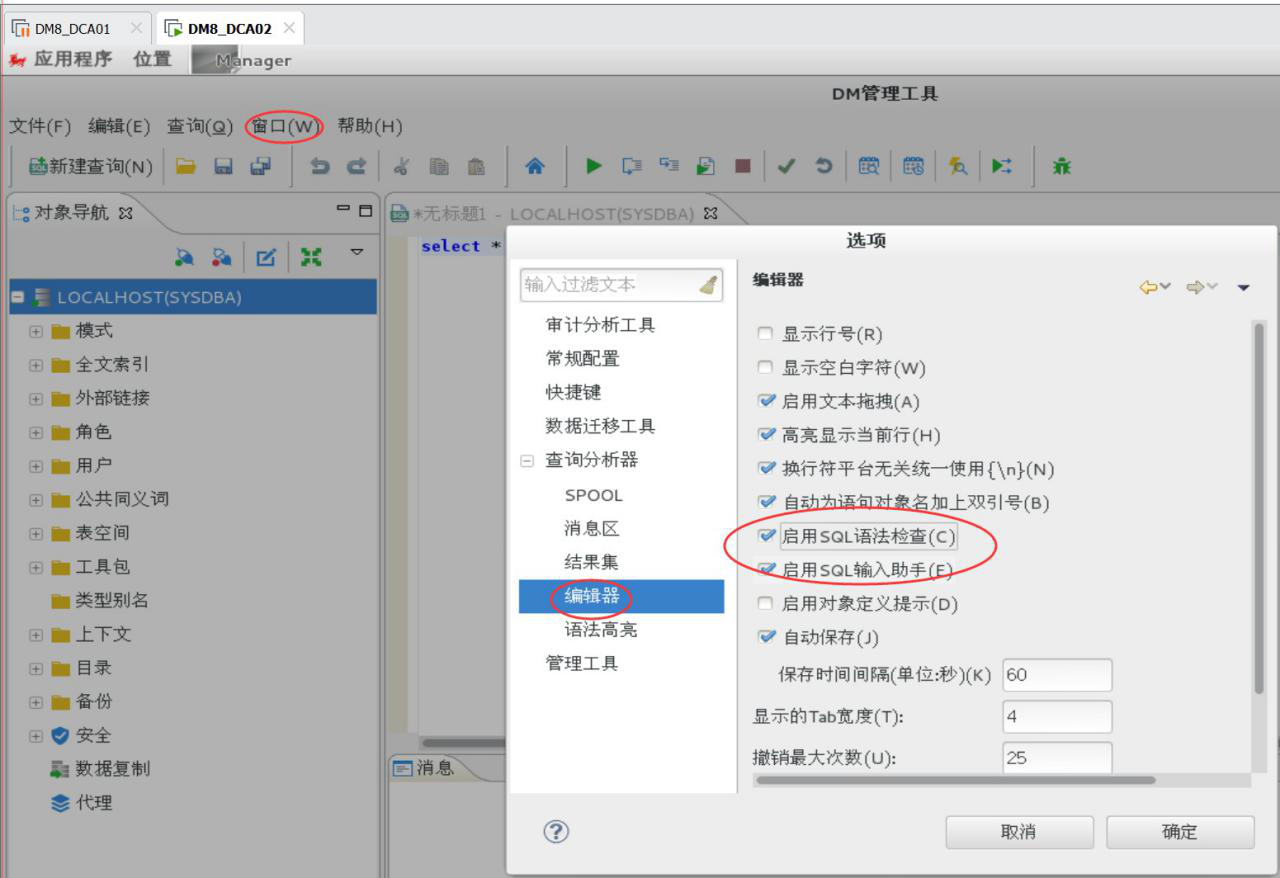Screen dimensions: 1280x878
Task: Click the undo arrow icon in toolbar
Action: coord(320,167)
